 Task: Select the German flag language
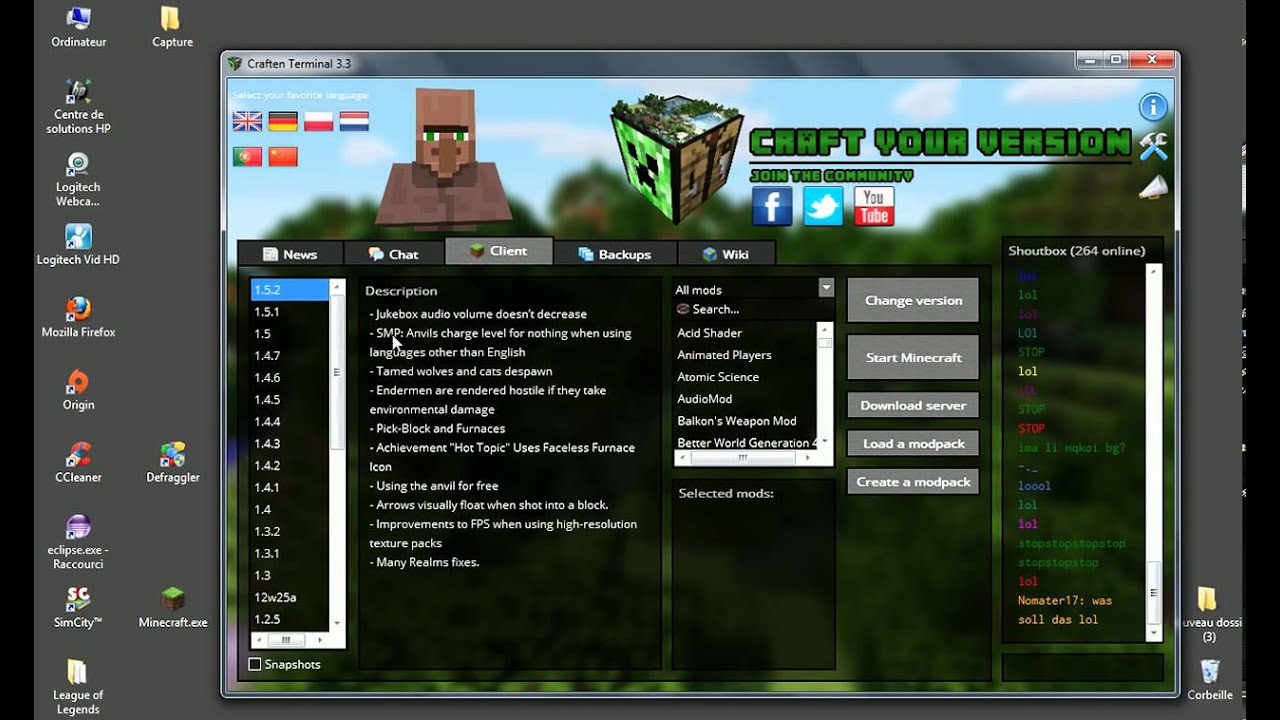point(283,121)
